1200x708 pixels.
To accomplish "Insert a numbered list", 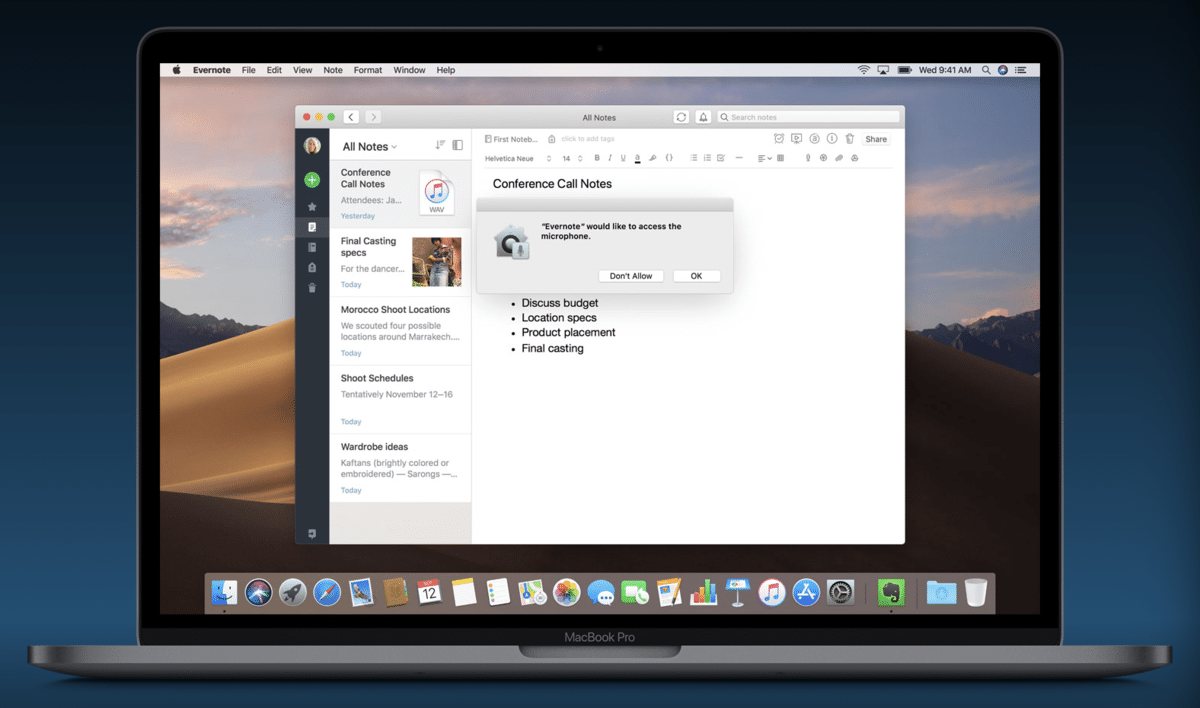I will tap(707, 158).
